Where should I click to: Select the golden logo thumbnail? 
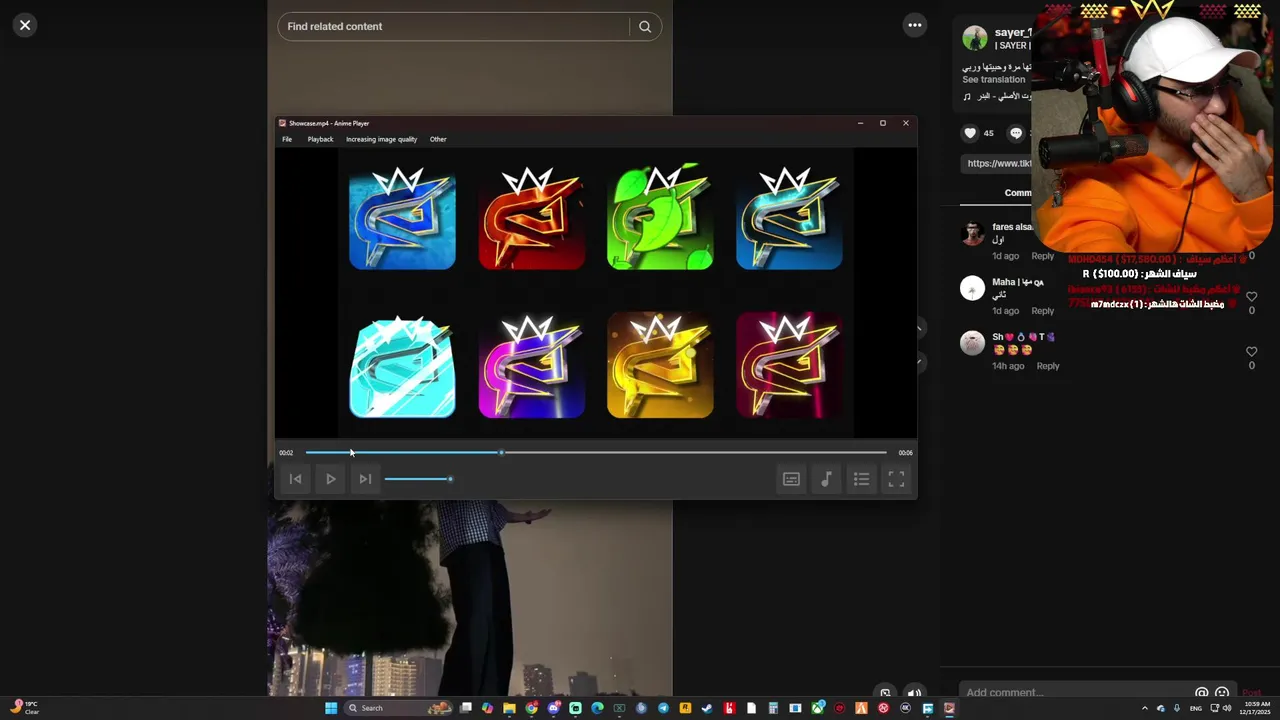point(660,366)
